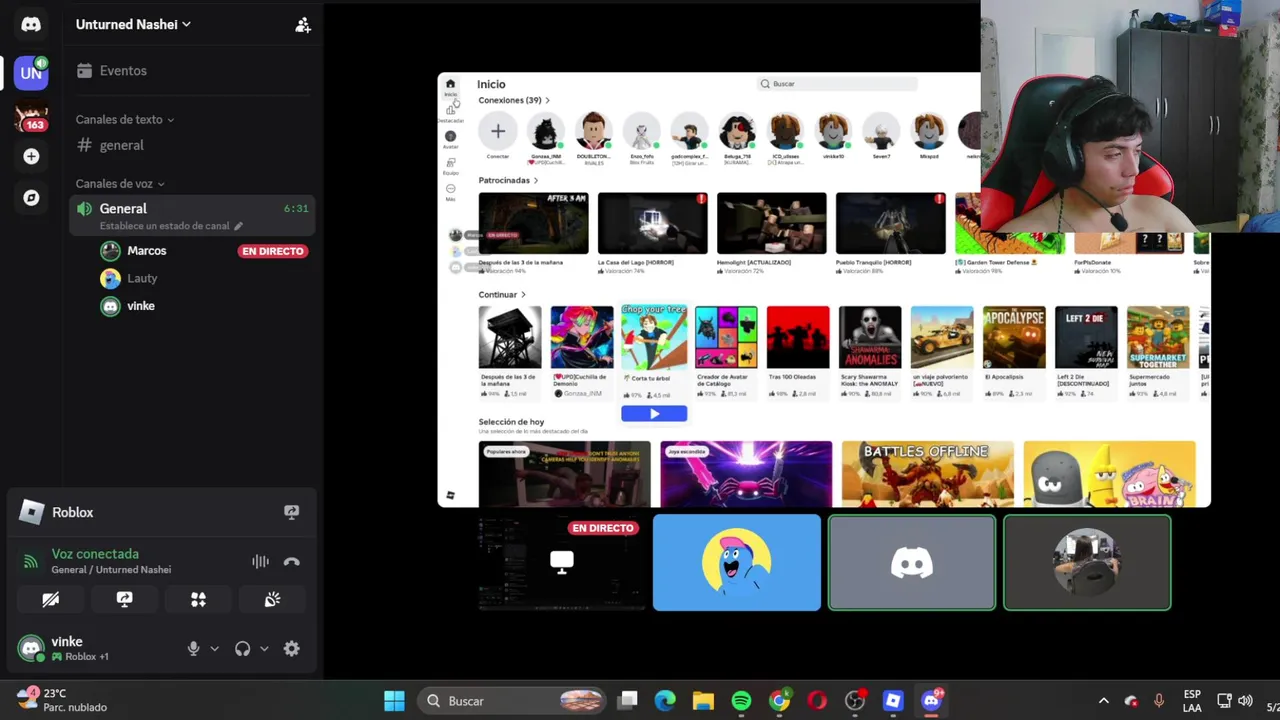Disconnect from voice with the hang-up icon
1280x720 pixels.
point(291,562)
